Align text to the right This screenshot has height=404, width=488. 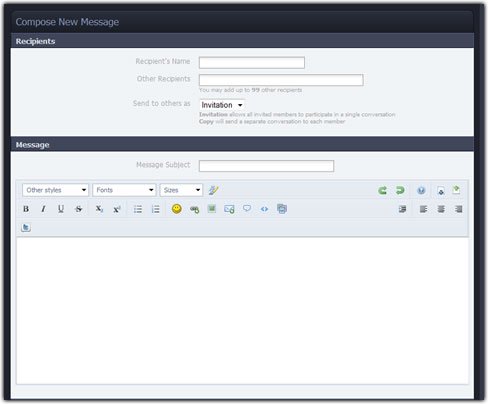459,209
